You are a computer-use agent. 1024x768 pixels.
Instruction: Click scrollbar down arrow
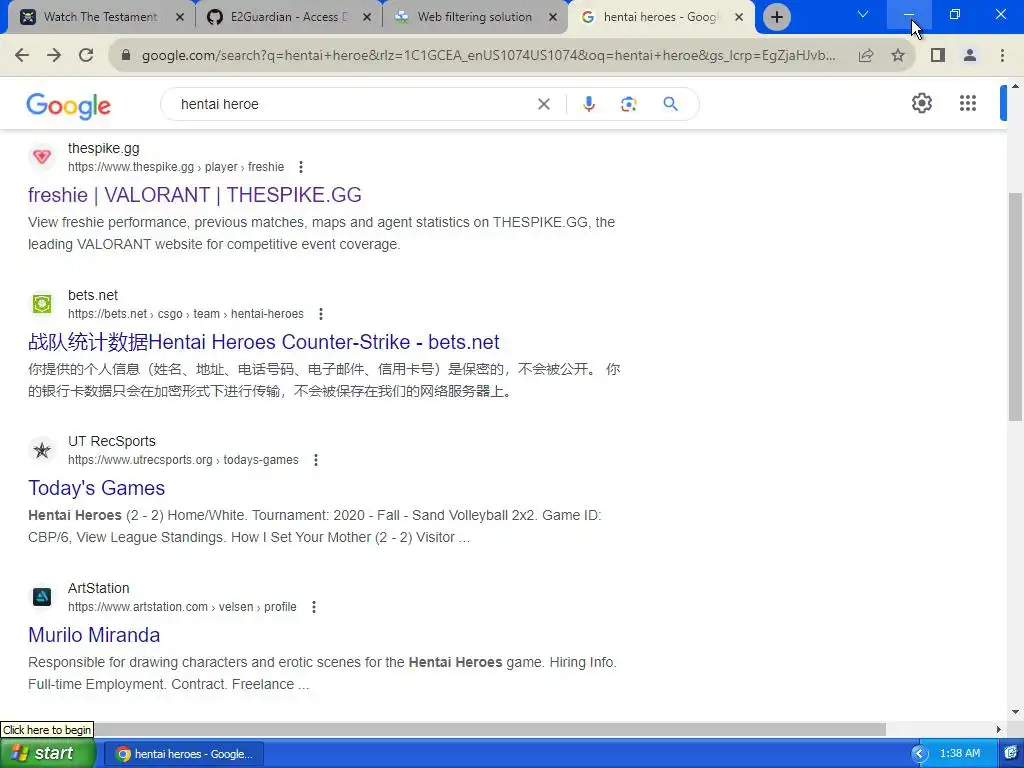[x=1015, y=712]
